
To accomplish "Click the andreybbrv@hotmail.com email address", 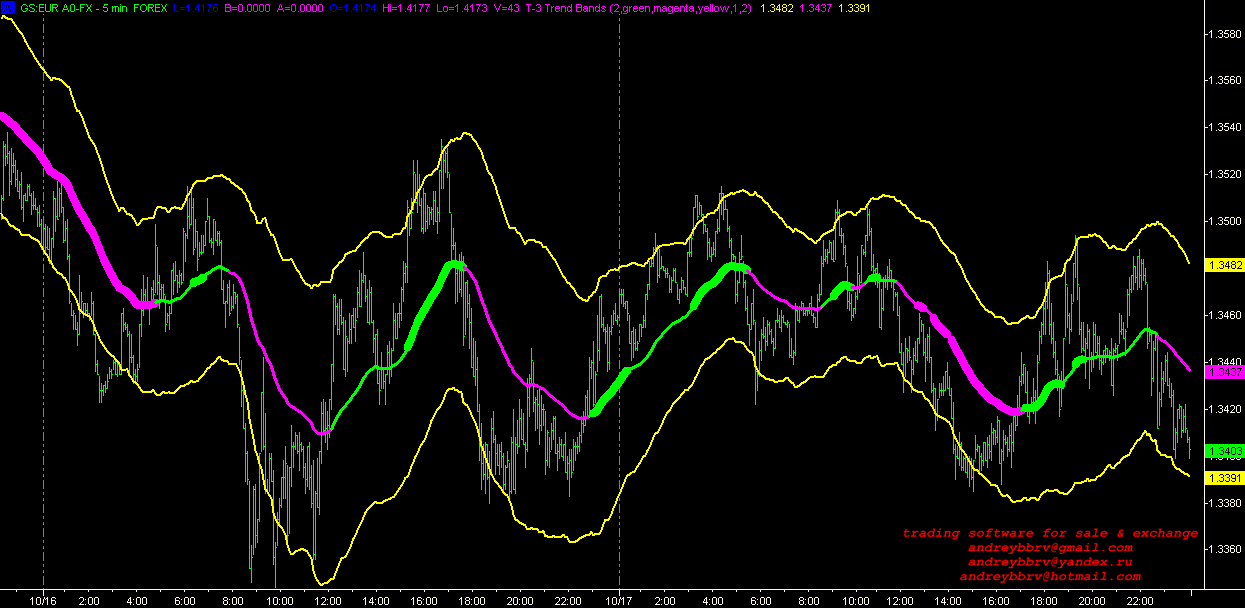I will (x=1050, y=577).
